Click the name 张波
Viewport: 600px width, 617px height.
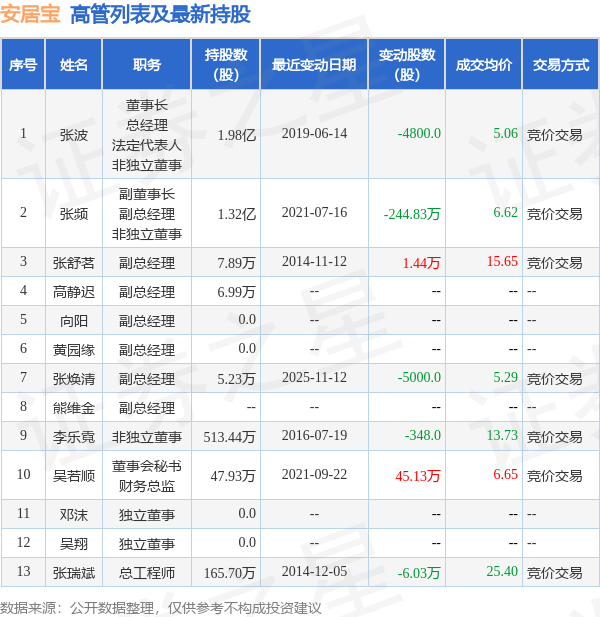click(74, 135)
